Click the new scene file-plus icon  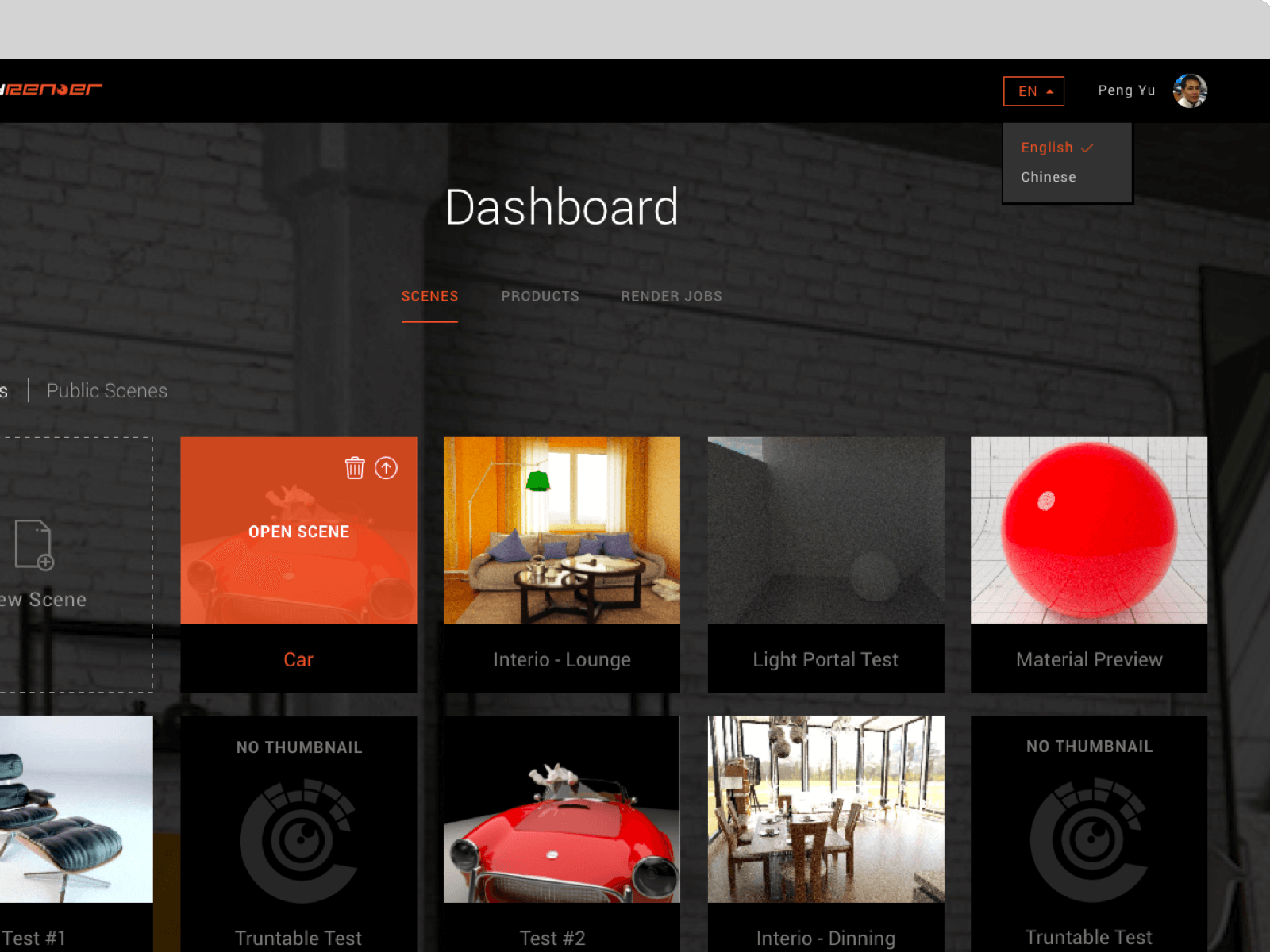[33, 545]
